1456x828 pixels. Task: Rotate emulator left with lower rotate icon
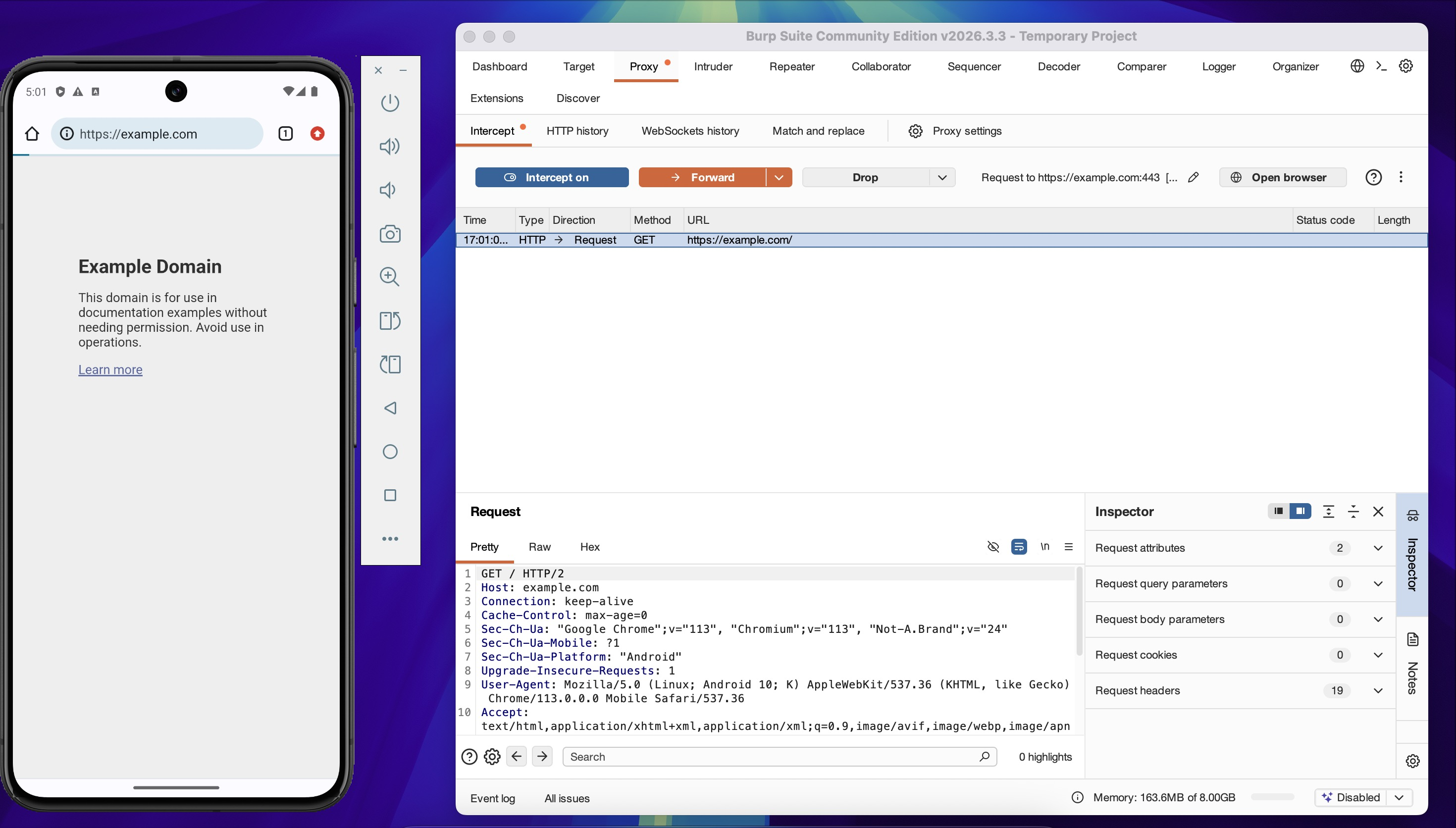[x=390, y=364]
